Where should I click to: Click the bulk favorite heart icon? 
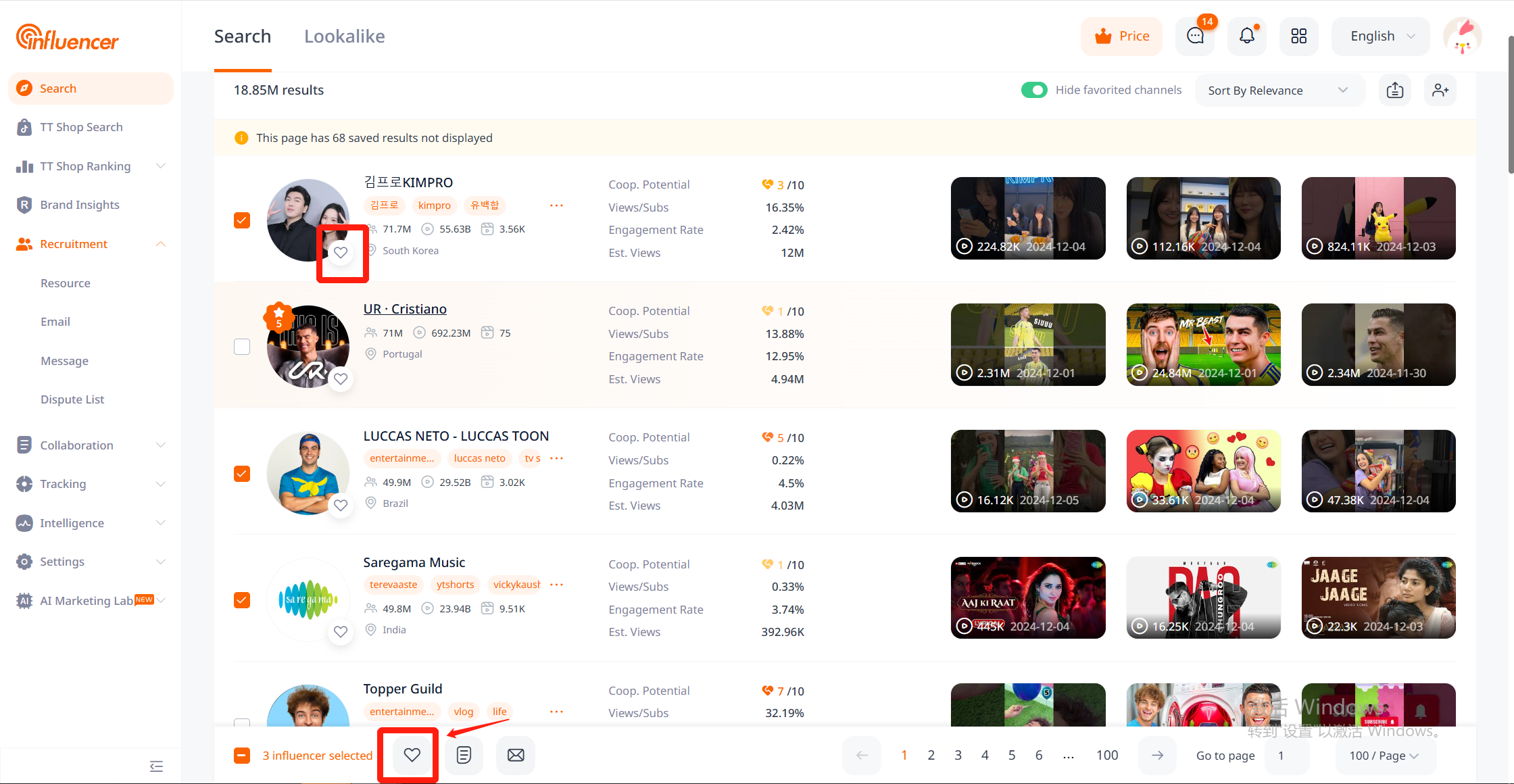(x=412, y=755)
